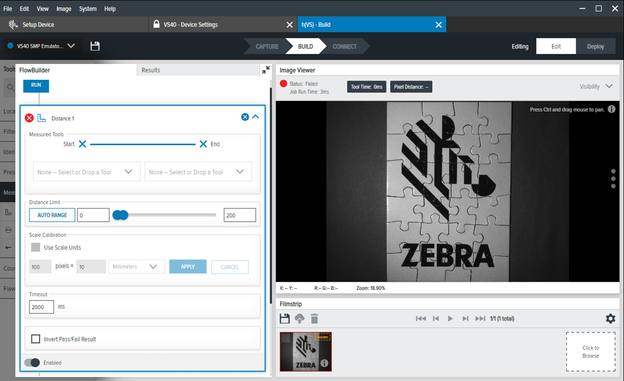Click the search icon in the Toolbox panel
The width and height of the screenshot is (624, 381).
pos(10,87)
